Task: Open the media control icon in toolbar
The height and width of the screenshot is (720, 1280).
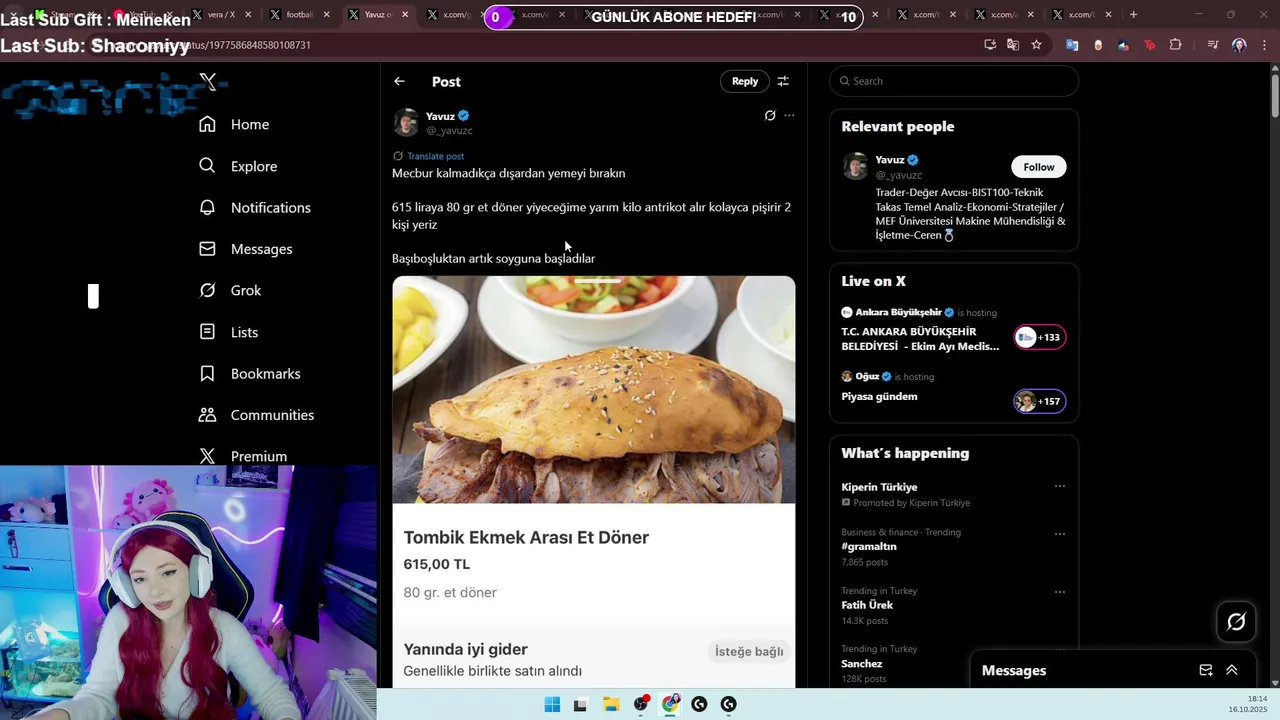Action: pos(1213,45)
